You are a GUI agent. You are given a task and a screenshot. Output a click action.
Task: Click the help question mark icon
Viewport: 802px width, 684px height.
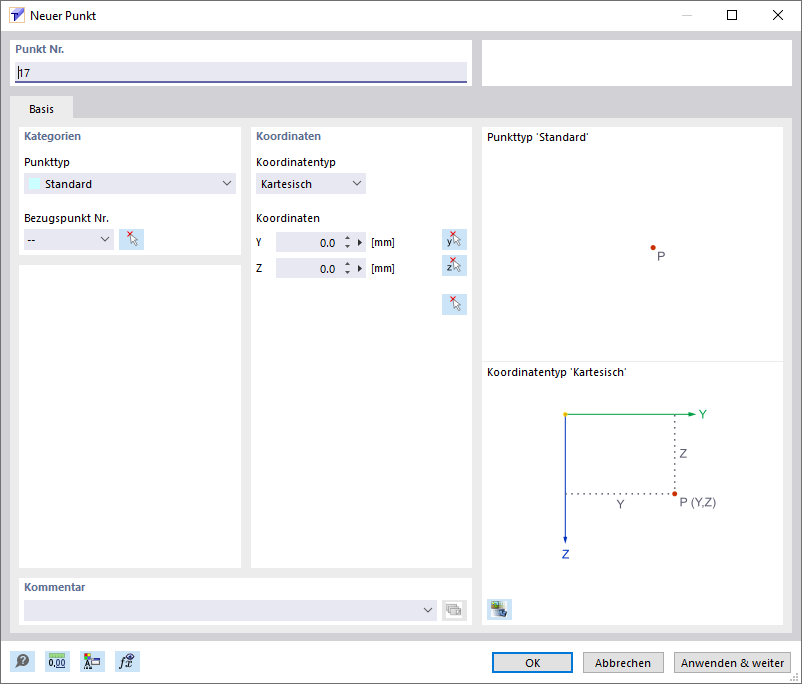[x=21, y=661]
